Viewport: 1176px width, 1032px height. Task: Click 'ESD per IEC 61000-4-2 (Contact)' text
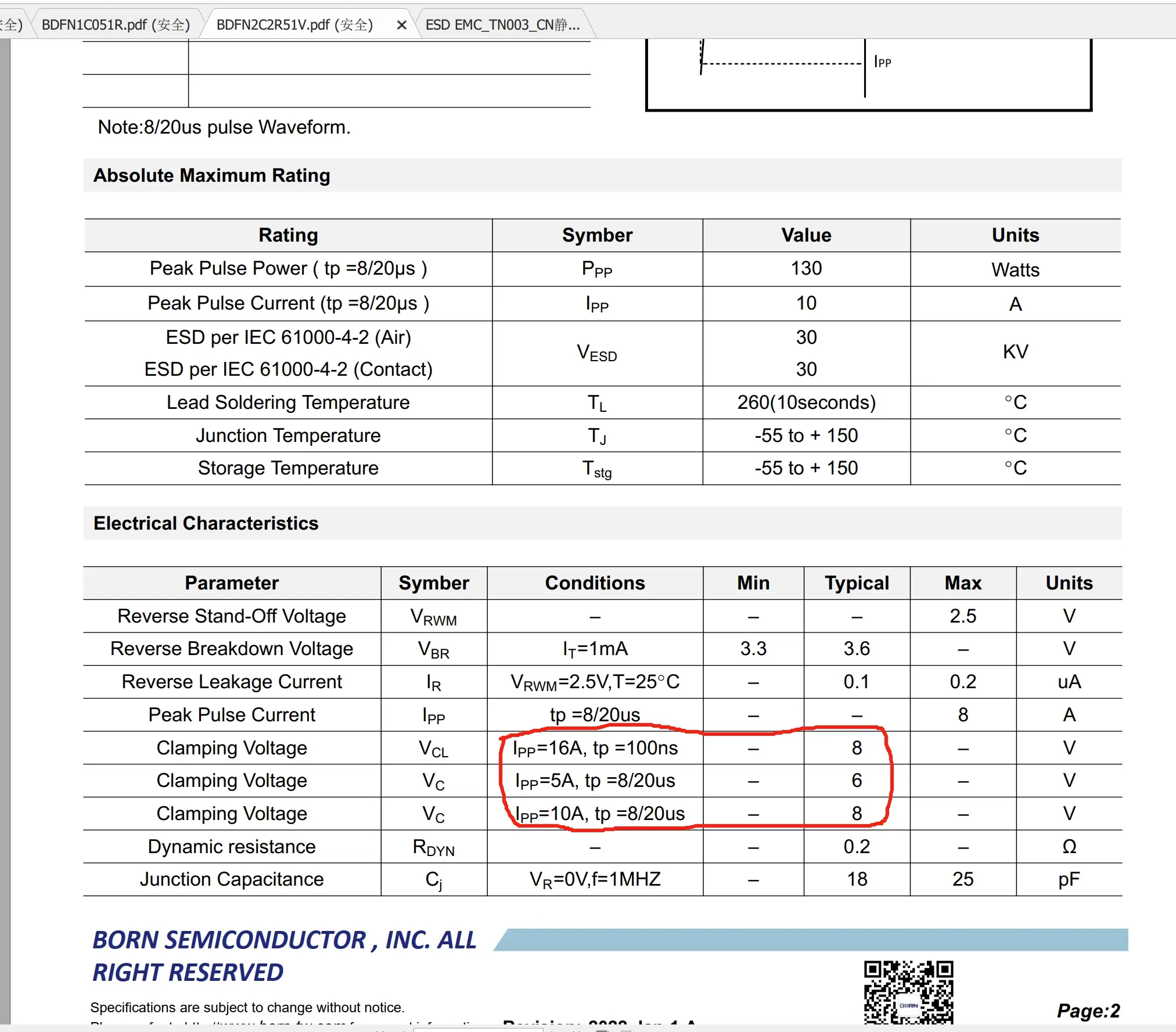[288, 369]
